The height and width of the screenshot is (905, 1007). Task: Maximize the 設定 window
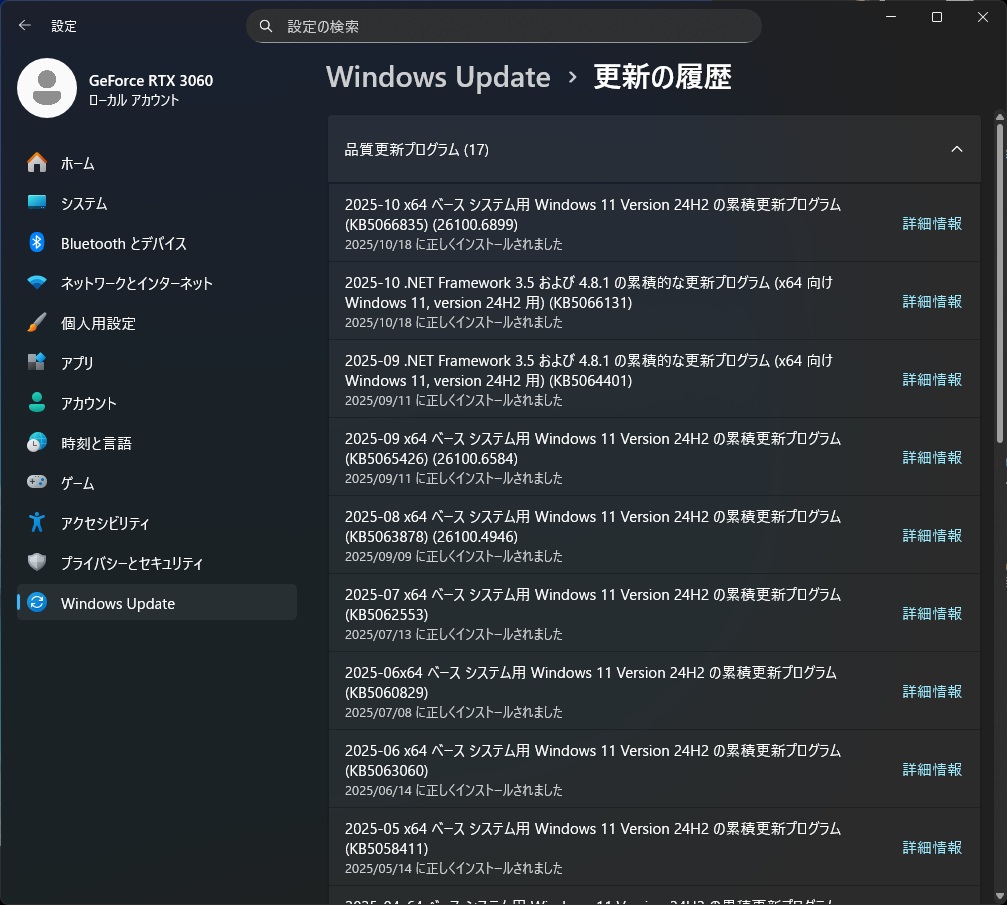pyautogui.click(x=937, y=17)
